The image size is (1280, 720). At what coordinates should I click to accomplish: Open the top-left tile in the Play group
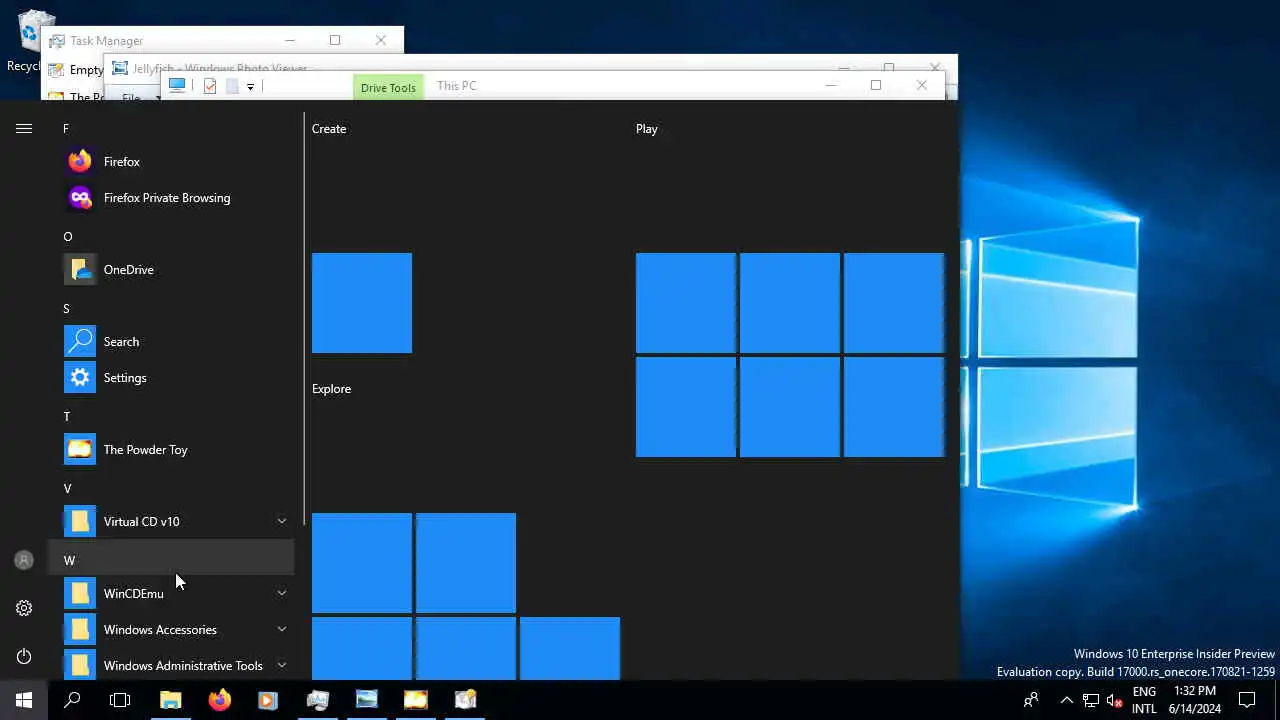pyautogui.click(x=686, y=303)
